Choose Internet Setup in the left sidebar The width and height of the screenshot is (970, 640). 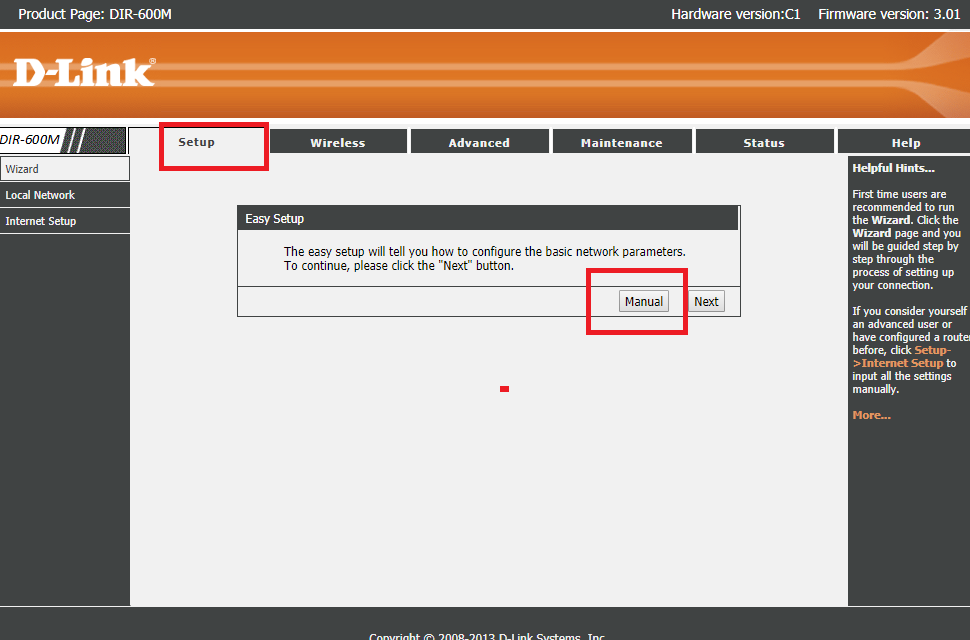point(64,221)
